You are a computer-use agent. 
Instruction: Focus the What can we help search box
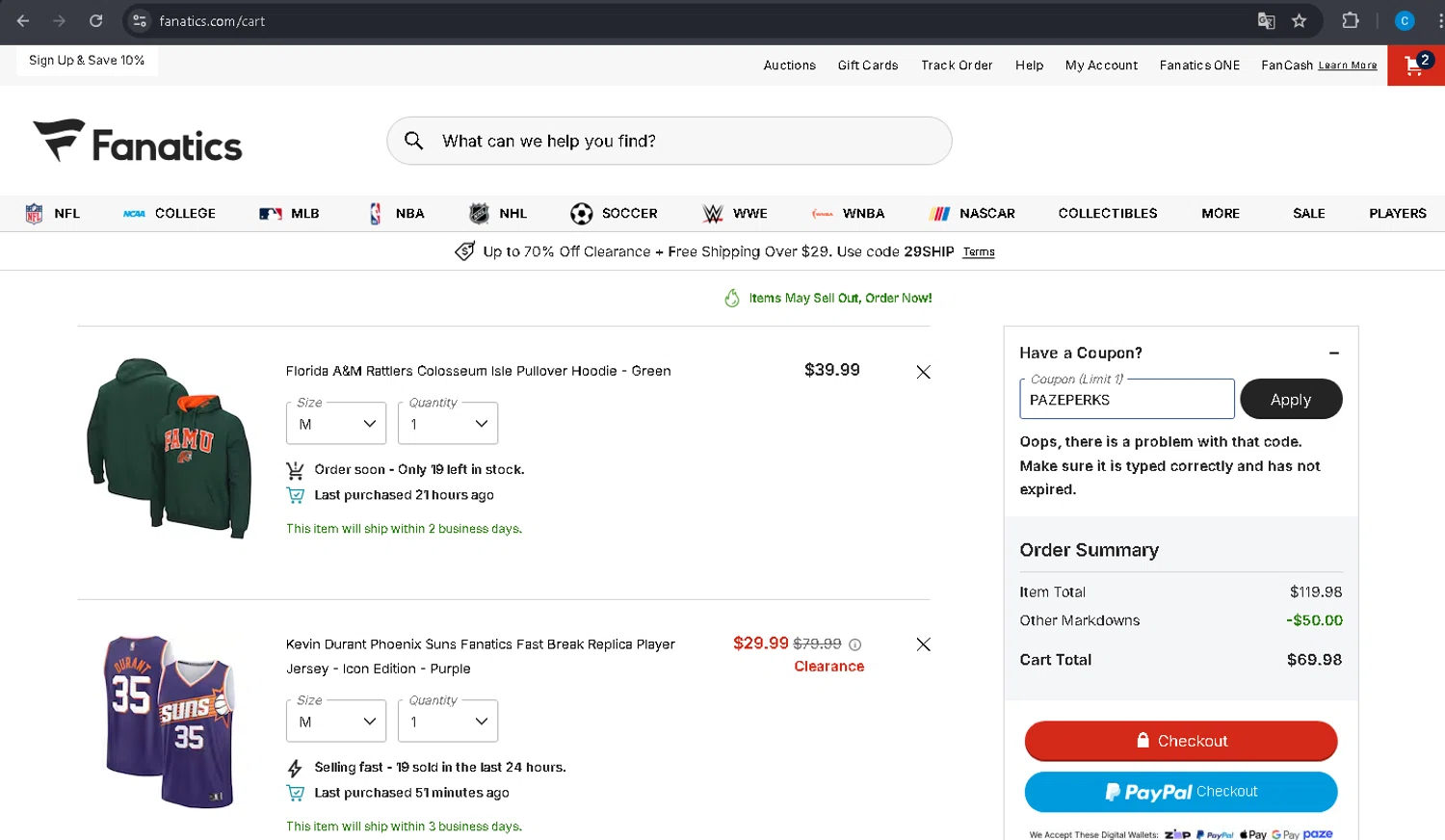pos(670,141)
